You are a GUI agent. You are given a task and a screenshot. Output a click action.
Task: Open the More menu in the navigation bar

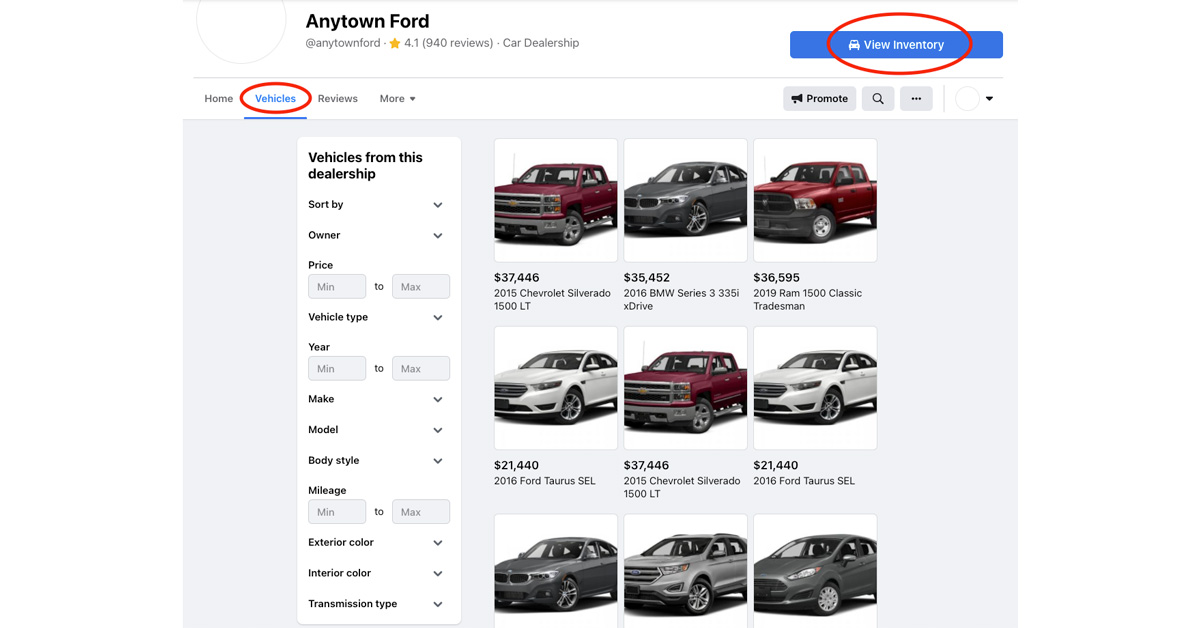(x=396, y=98)
